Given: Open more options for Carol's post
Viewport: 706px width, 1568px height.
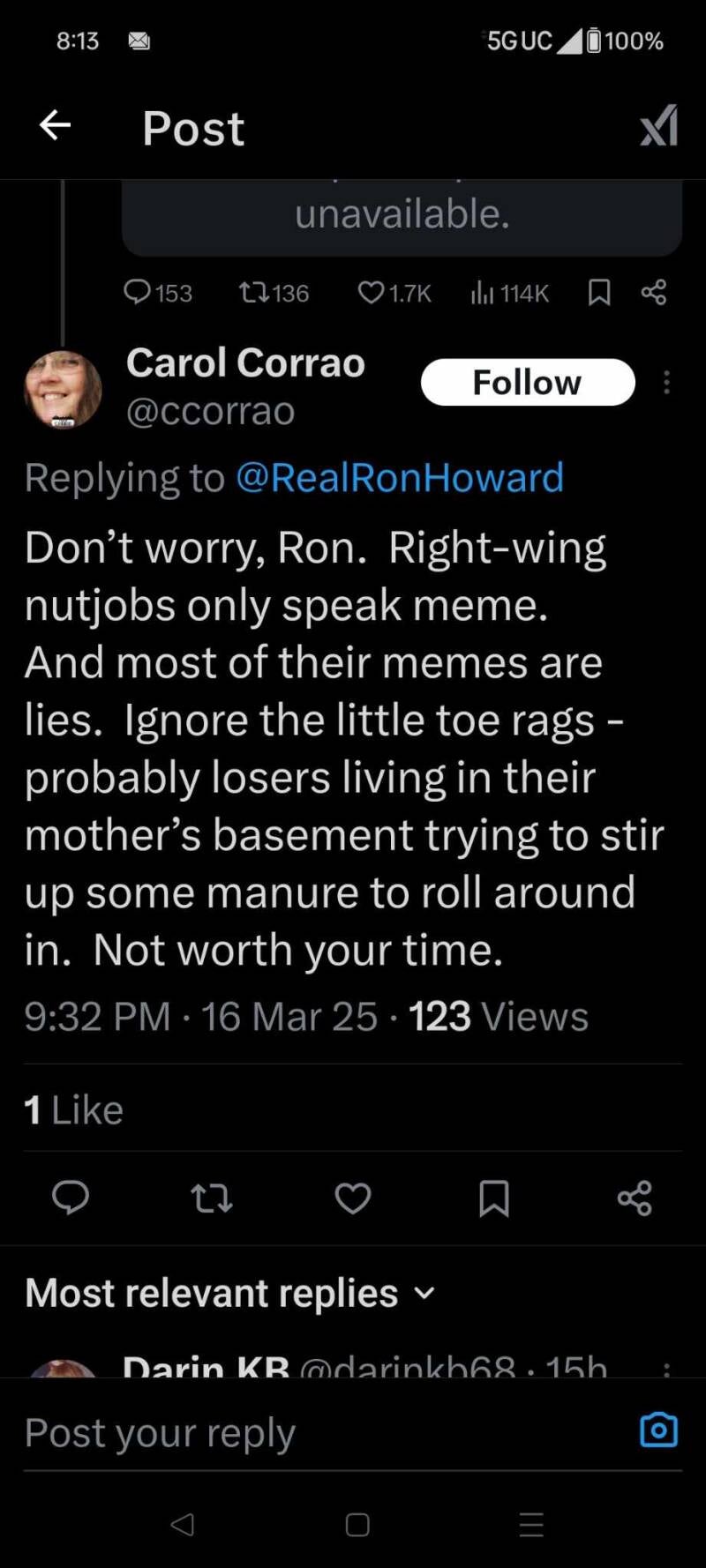Looking at the screenshot, I should click(666, 383).
